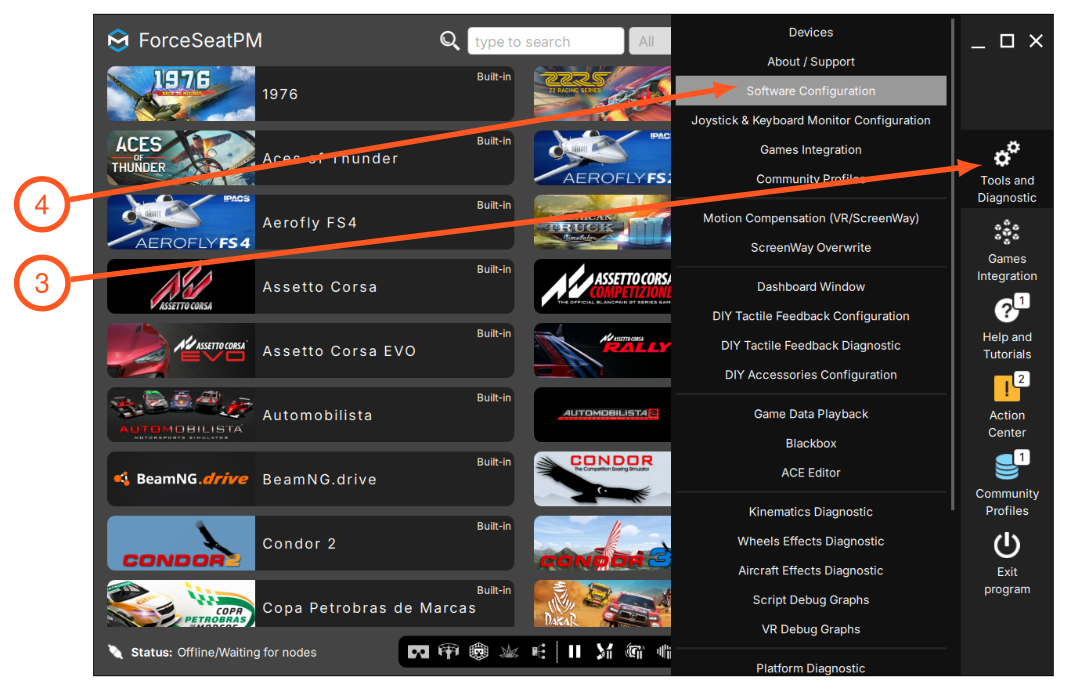The width and height of the screenshot is (1068, 691).
Task: Open the Community Profiles sidebar icon
Action: (1006, 467)
